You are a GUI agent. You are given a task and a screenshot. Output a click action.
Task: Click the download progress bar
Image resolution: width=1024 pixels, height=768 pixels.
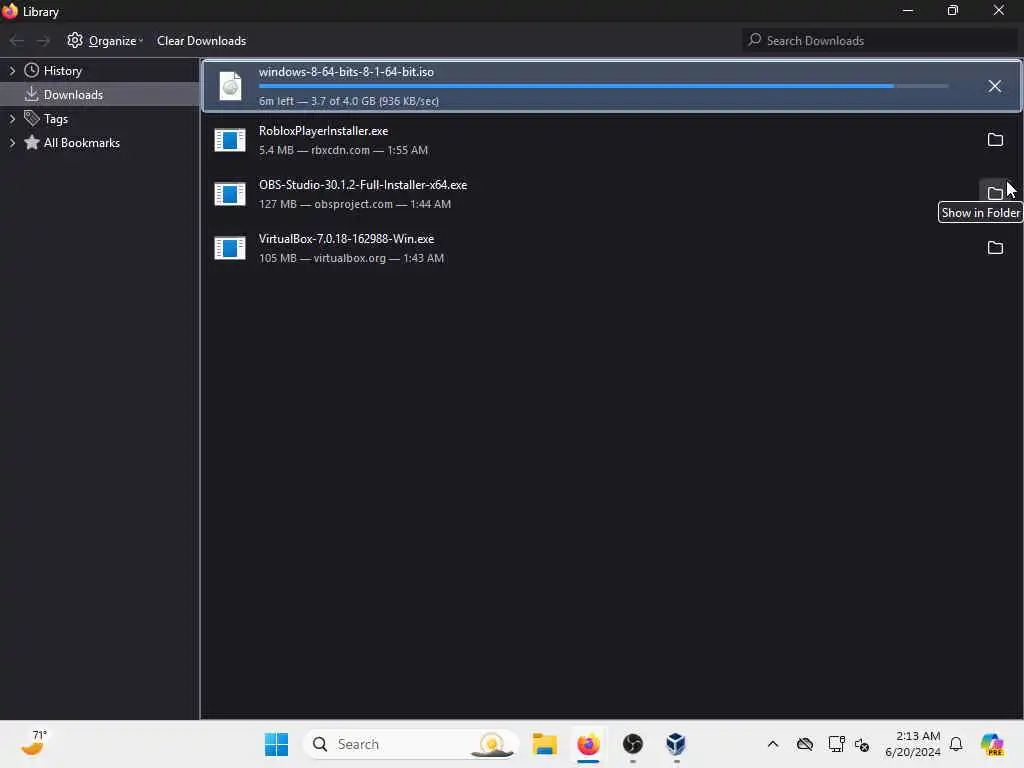pyautogui.click(x=603, y=86)
